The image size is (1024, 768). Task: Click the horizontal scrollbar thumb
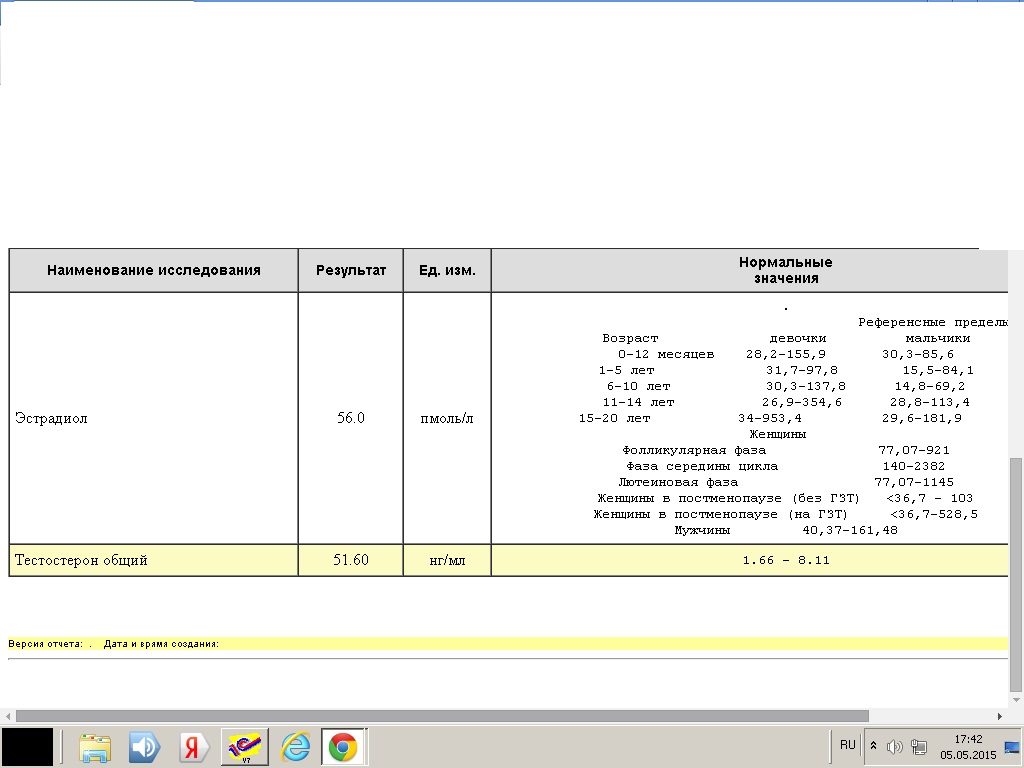click(440, 716)
